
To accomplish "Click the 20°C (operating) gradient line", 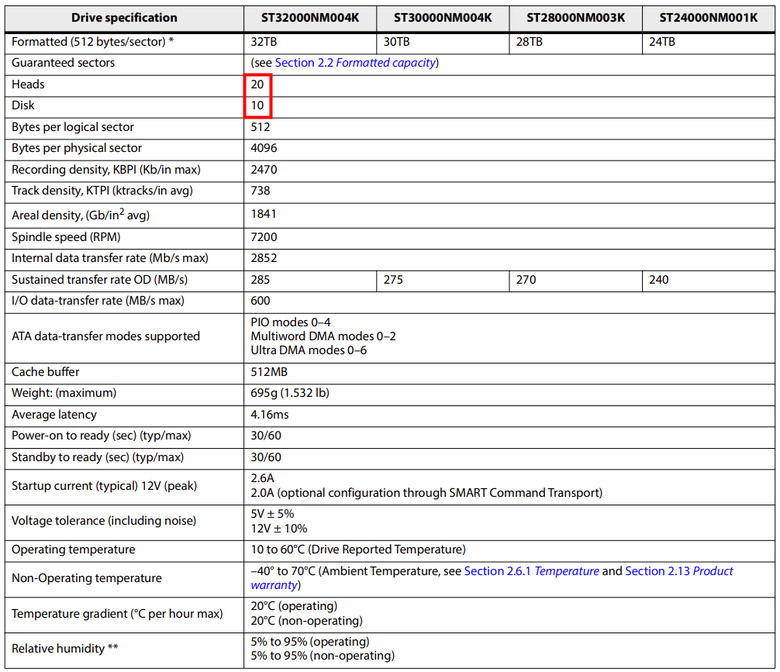I will pos(294,606).
